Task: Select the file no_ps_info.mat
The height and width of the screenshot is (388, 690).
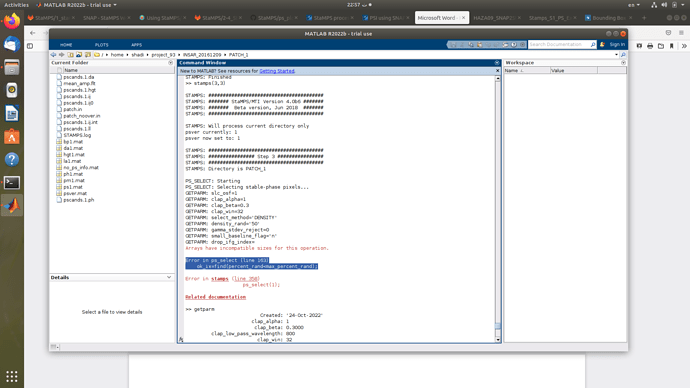Action: tap(81, 168)
